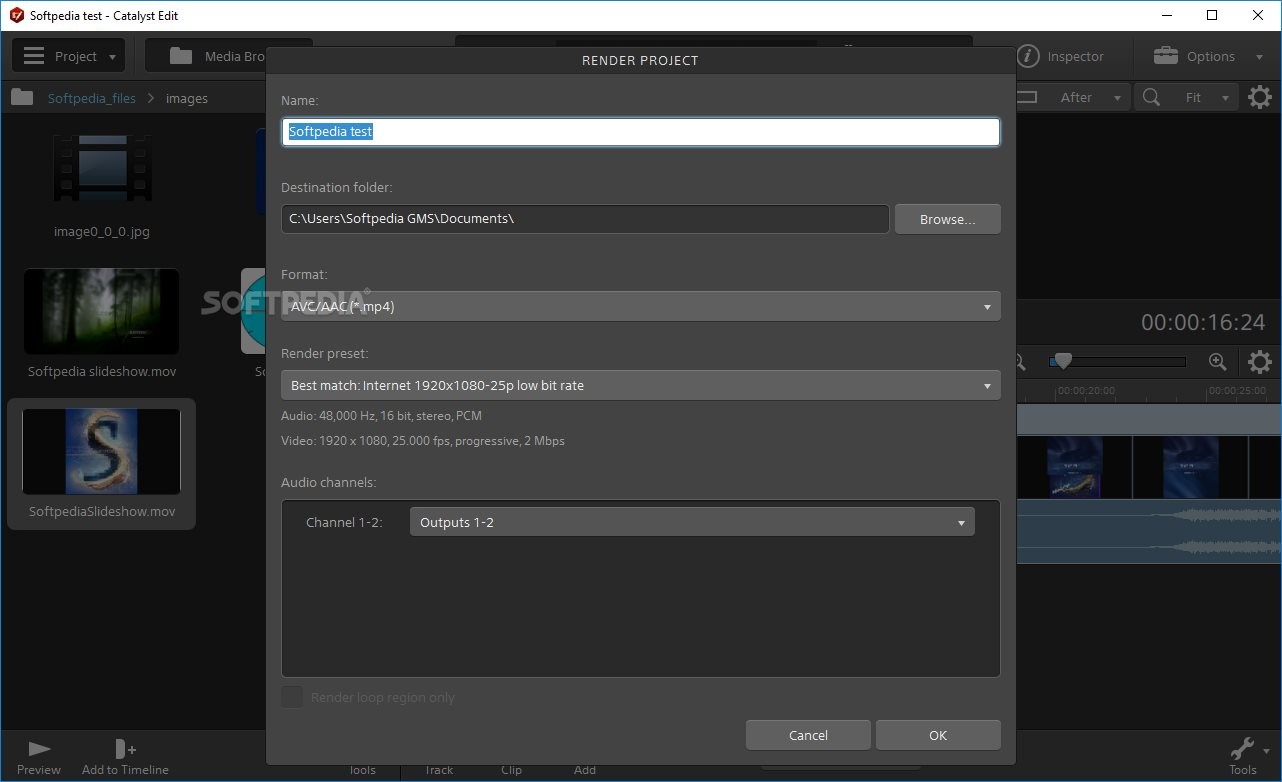Maximize the Catalyst Edit window

coord(1212,15)
